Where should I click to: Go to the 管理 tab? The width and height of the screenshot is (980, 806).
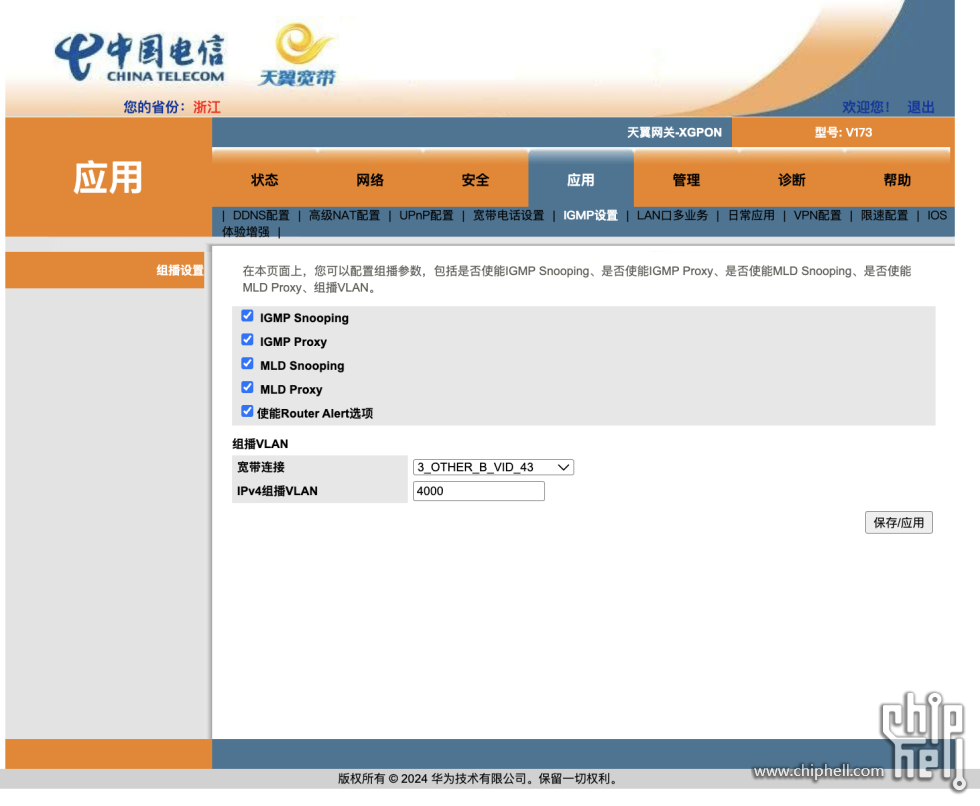(686, 180)
